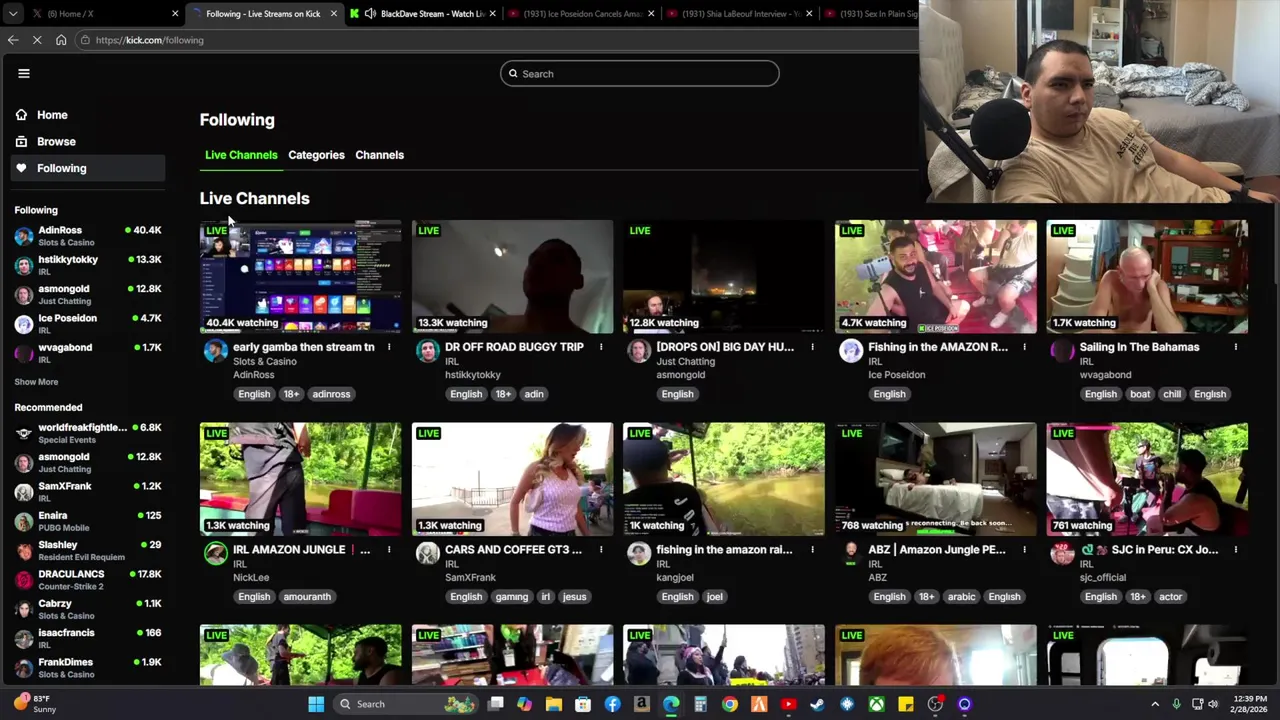Viewport: 1280px width, 720px height.
Task: Open DR OFF ROAD BUGGY TRIP thumbnail
Action: 512,277
